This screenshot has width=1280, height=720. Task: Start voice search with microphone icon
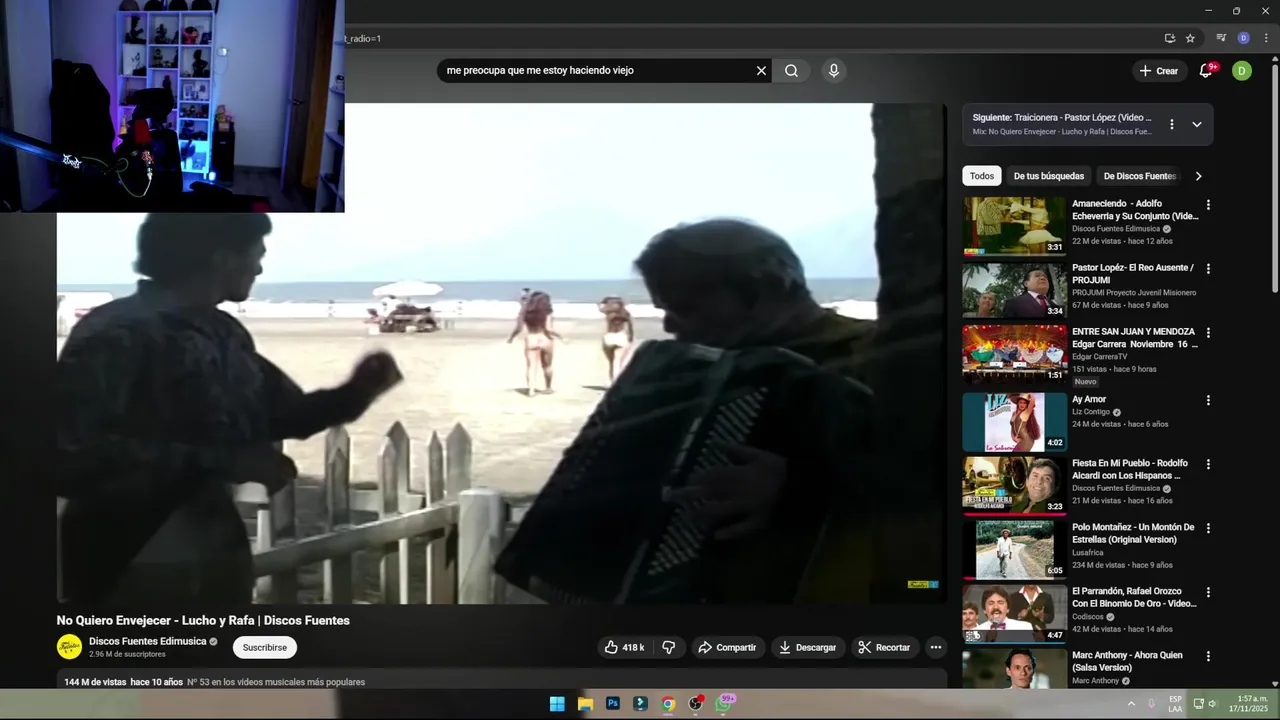click(x=834, y=71)
